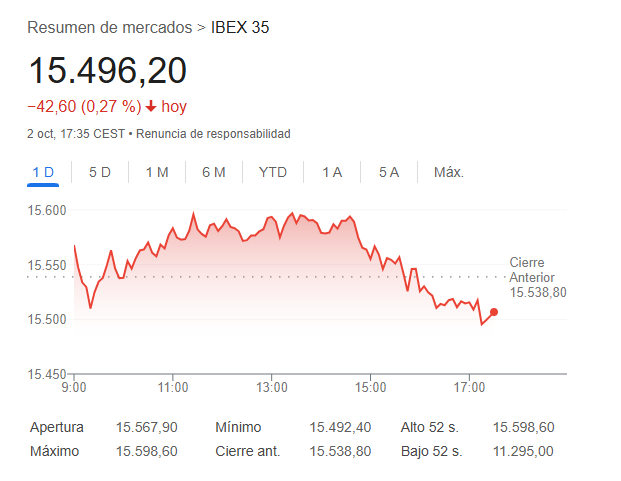Switch to the 5 D tab
This screenshot has height=481, width=621.
pyautogui.click(x=100, y=172)
